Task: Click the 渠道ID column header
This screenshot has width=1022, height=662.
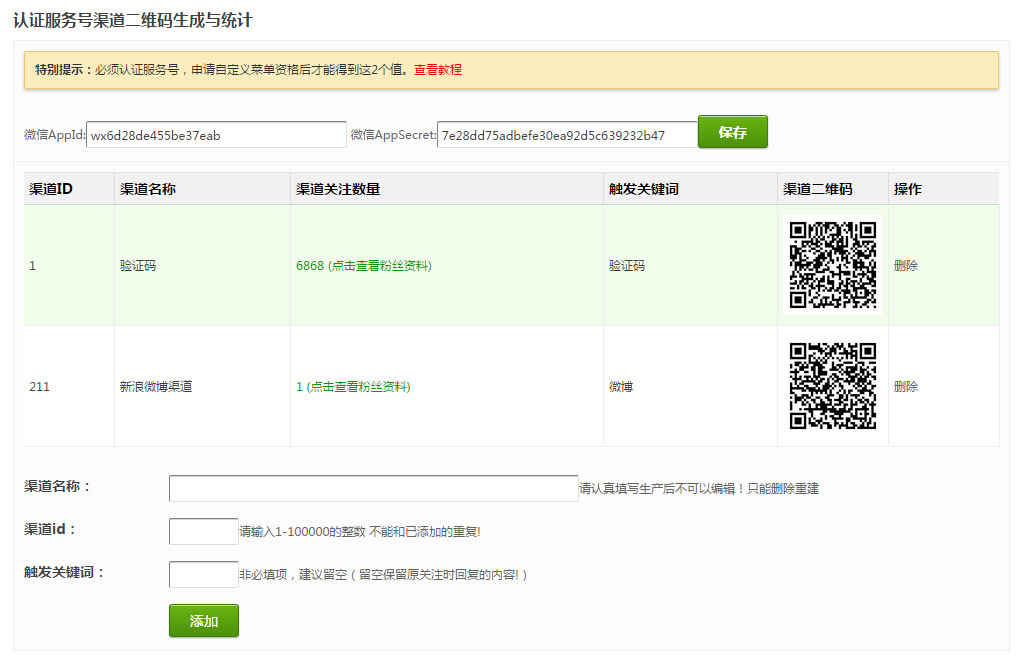Action: coord(51,189)
